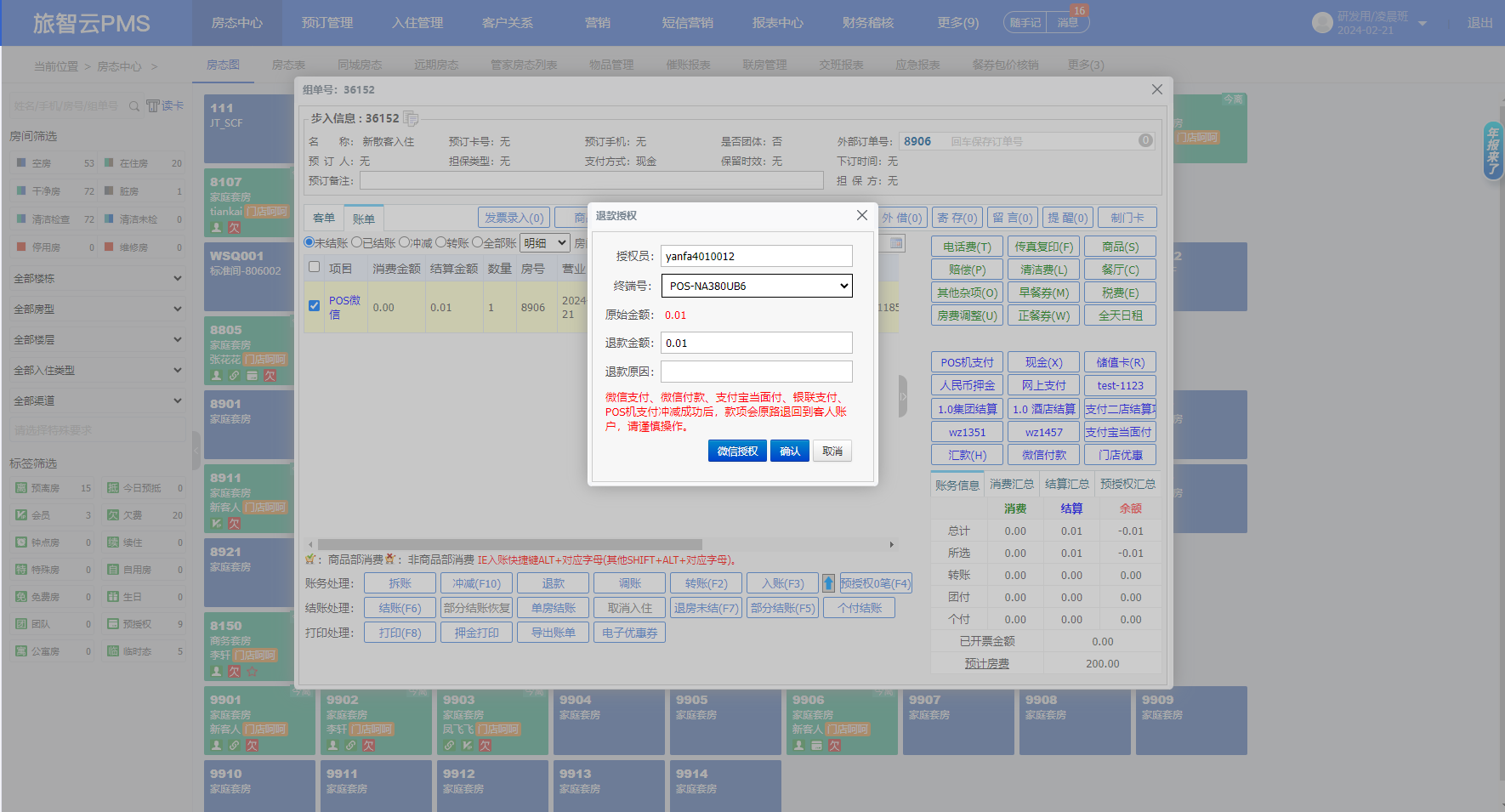Filter by the 特殊房 tag icon

(x=21, y=570)
